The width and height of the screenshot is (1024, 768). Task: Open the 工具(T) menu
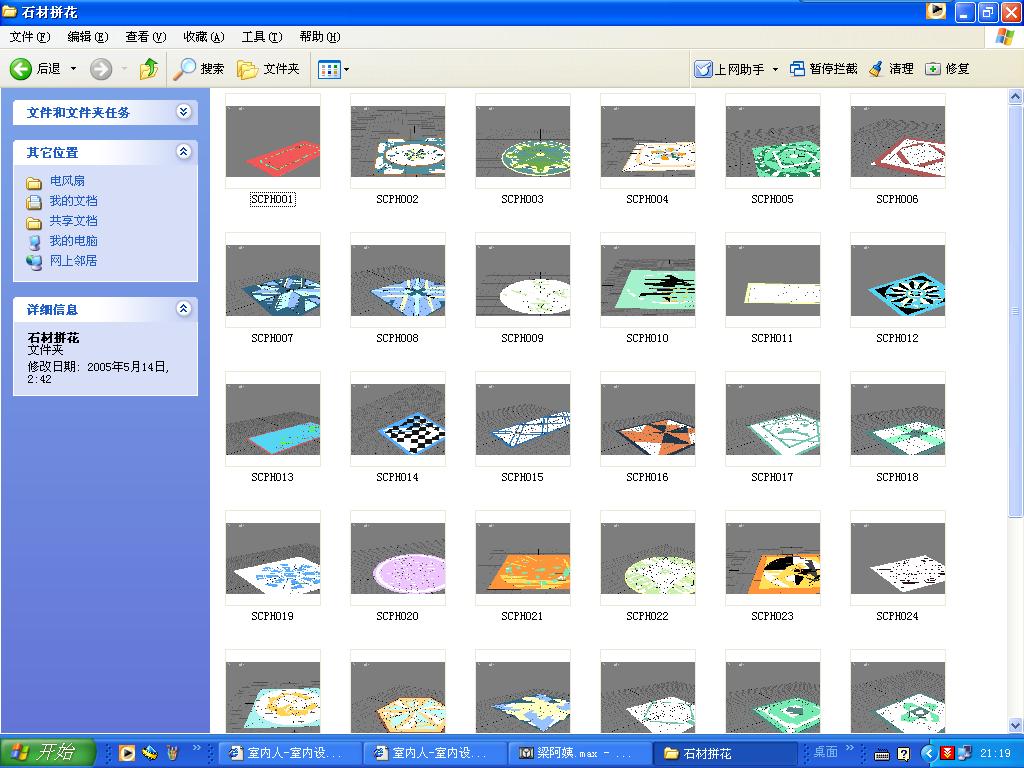(261, 37)
